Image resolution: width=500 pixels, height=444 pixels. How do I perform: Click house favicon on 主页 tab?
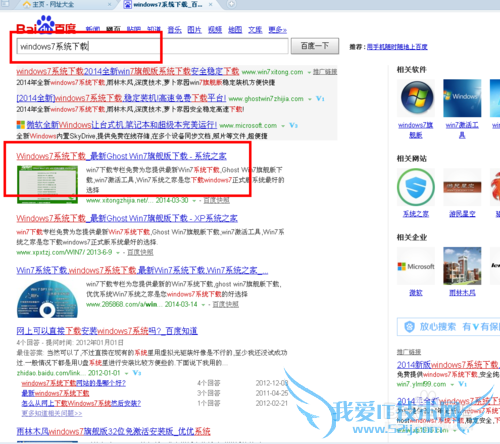click(x=27, y=4)
